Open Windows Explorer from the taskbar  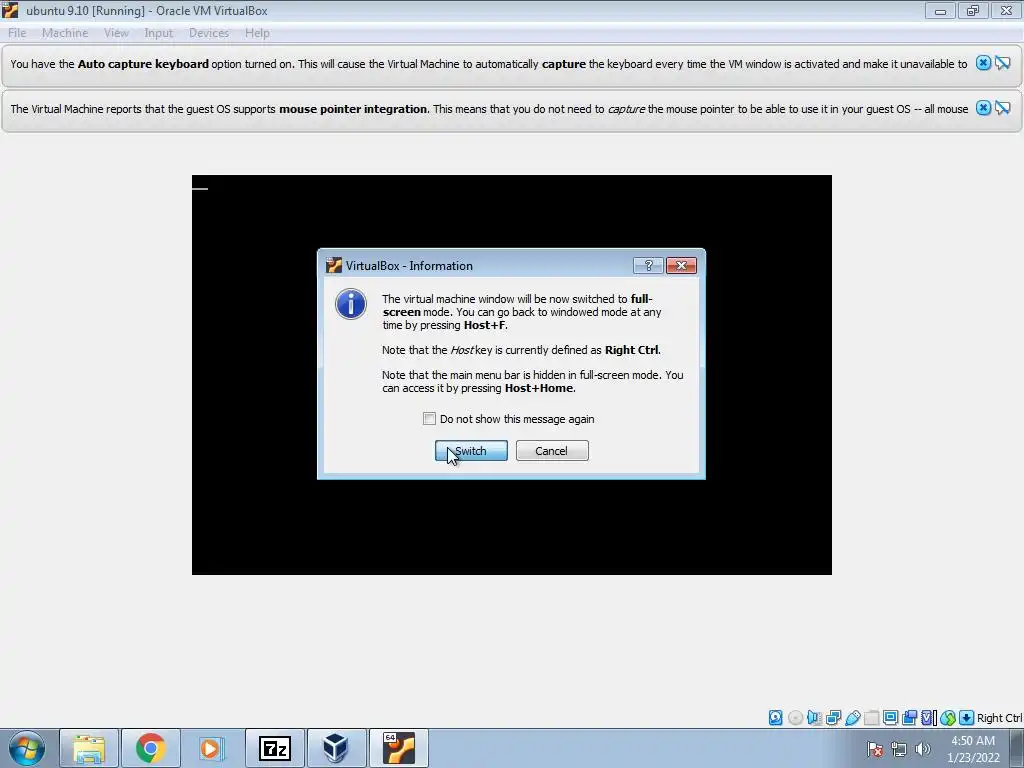(89, 748)
